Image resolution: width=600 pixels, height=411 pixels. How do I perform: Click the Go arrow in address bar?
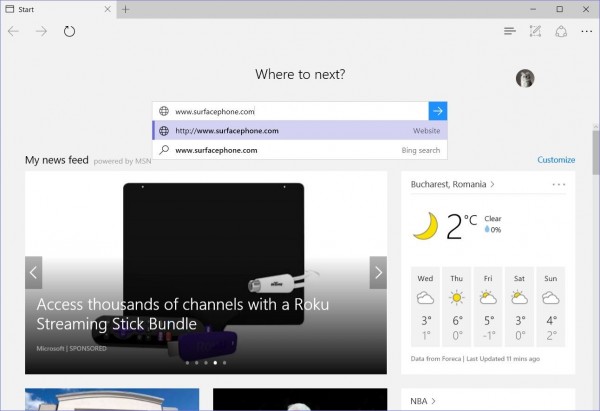[437, 111]
